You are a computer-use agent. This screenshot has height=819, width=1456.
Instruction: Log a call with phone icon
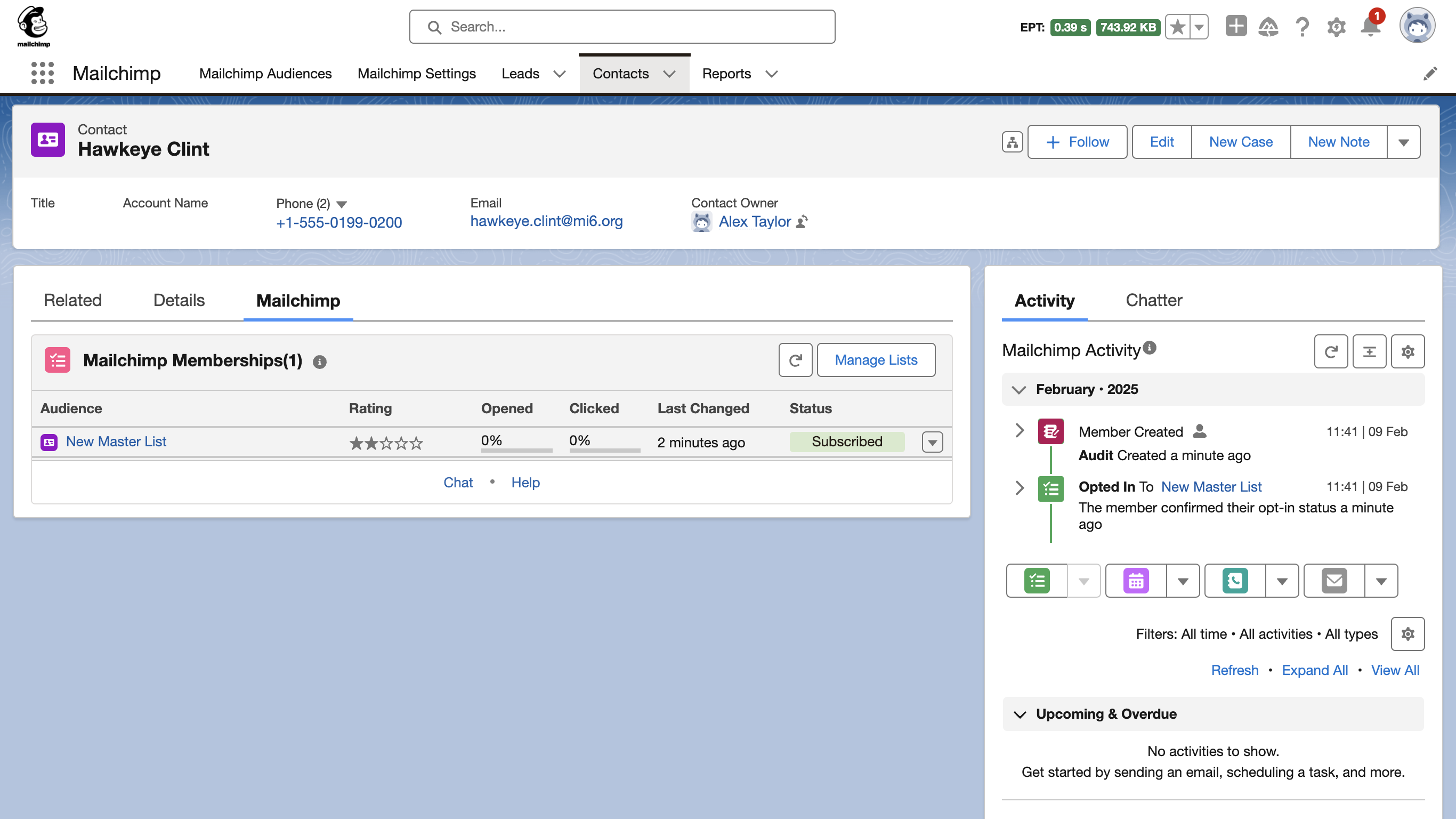click(1235, 580)
